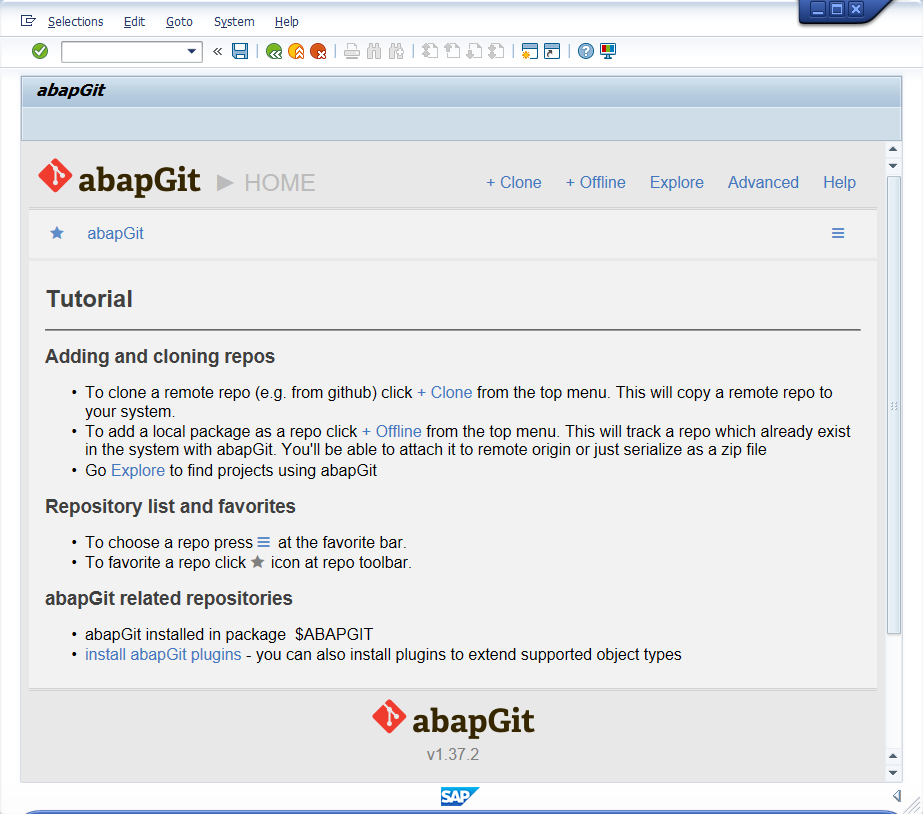Click the Next Page icon

(474, 51)
